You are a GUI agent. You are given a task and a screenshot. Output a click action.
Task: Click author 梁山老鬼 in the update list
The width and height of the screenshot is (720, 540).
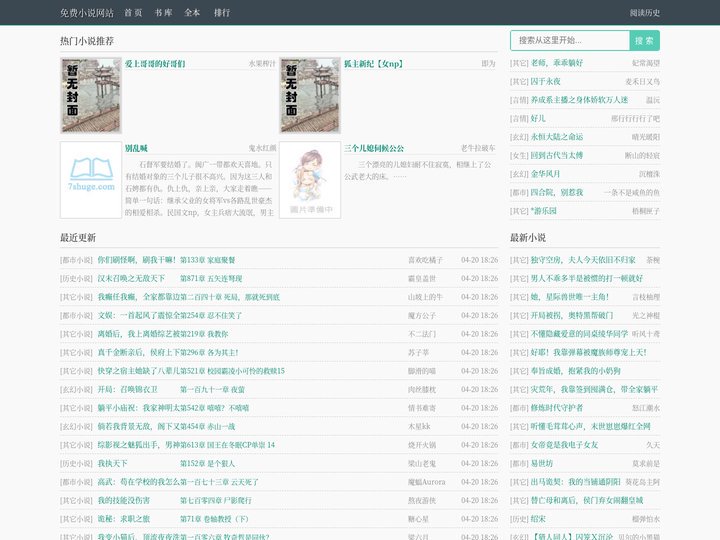coord(422,463)
